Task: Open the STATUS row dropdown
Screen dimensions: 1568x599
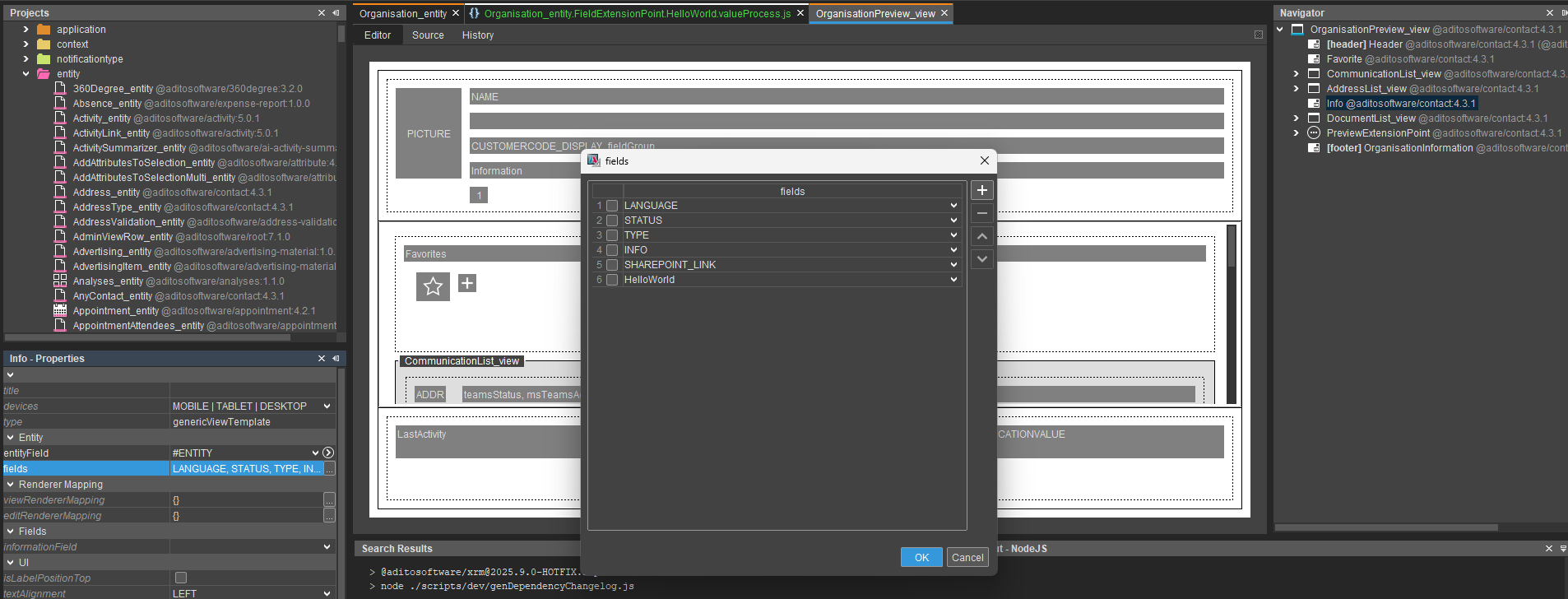Action: pos(953,221)
